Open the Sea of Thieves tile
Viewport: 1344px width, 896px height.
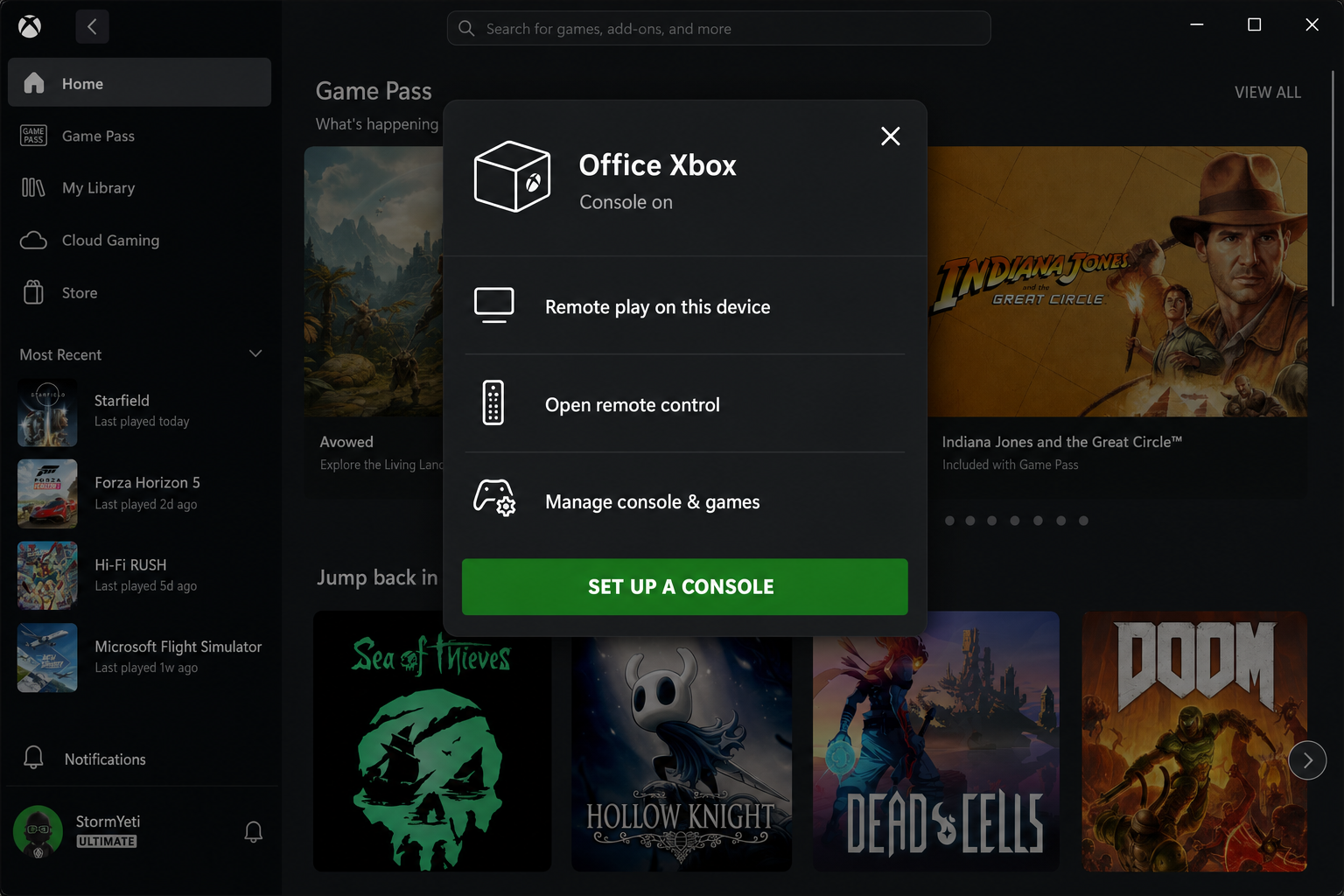[432, 741]
